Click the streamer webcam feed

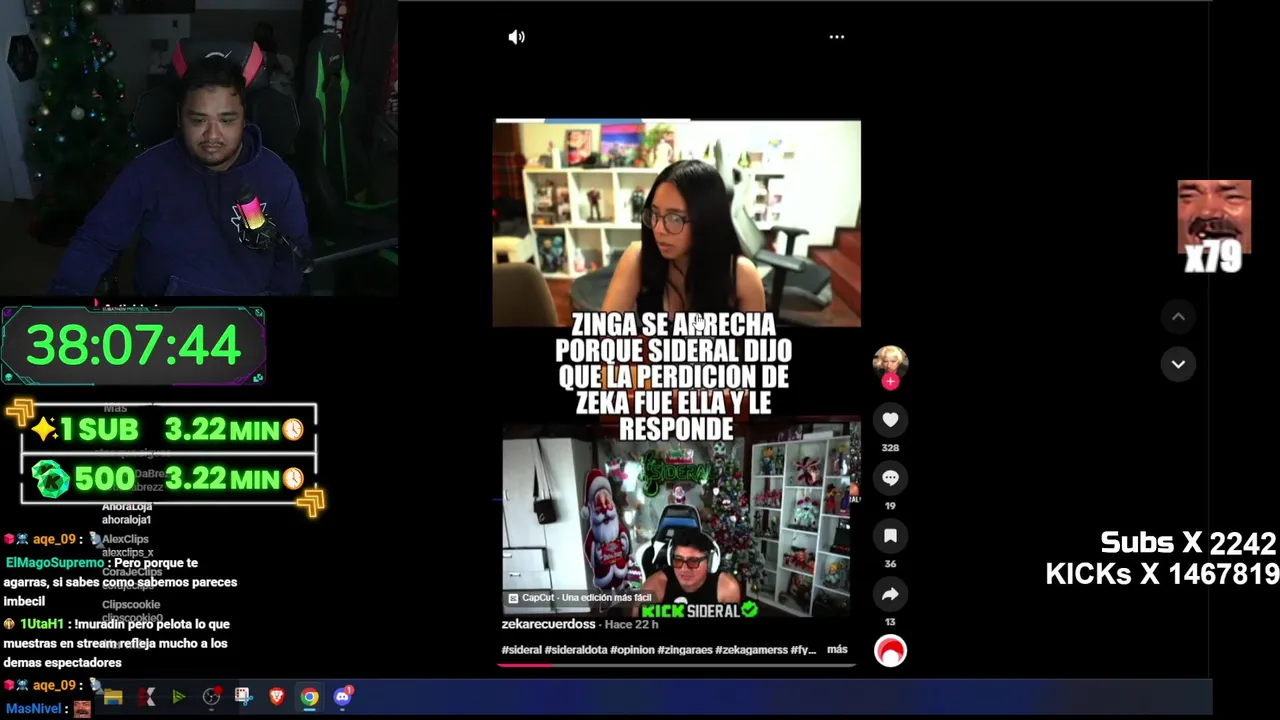199,148
